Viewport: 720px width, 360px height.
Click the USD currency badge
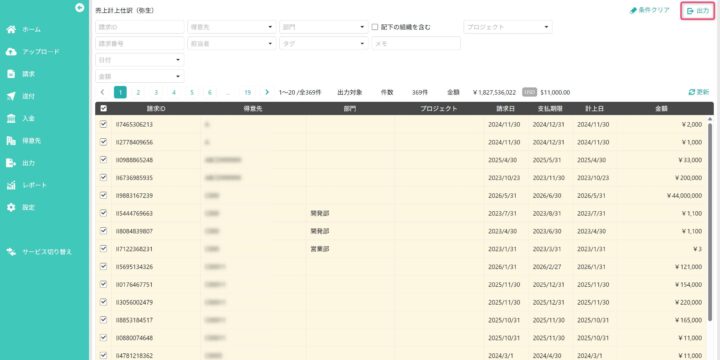529,92
